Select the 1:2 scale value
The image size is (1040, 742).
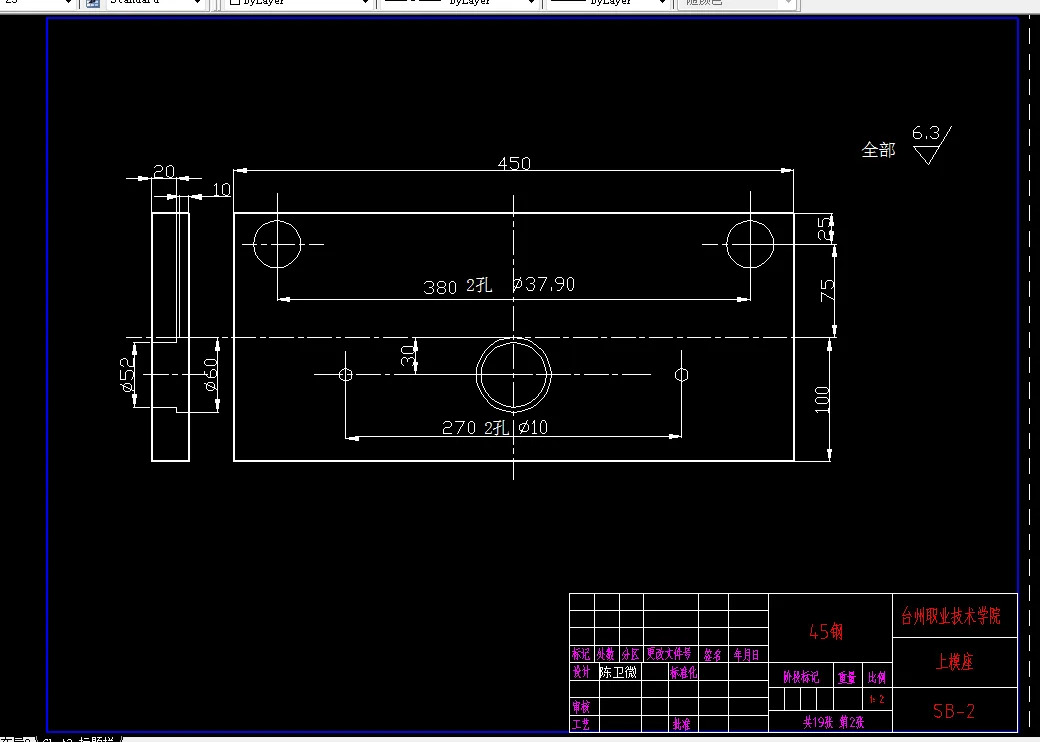(877, 700)
